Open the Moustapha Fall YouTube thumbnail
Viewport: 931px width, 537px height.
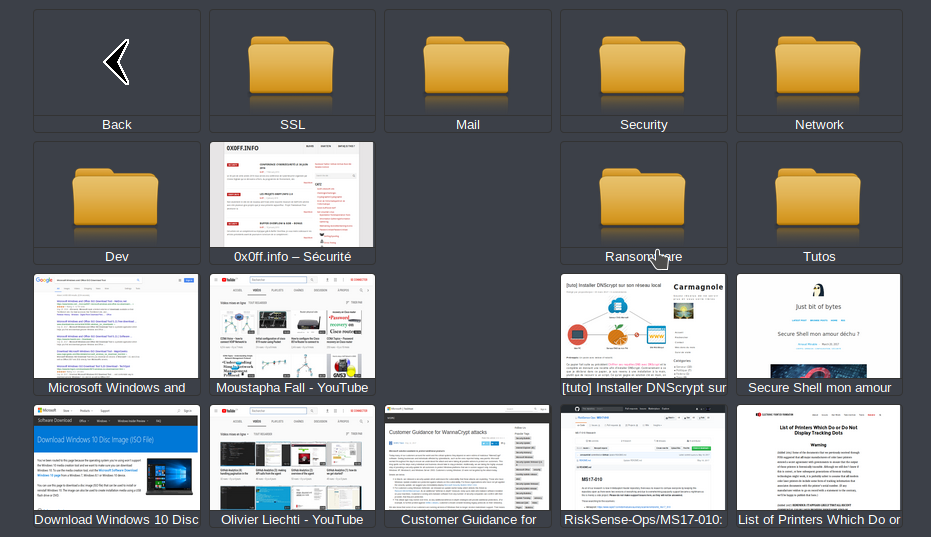point(292,326)
